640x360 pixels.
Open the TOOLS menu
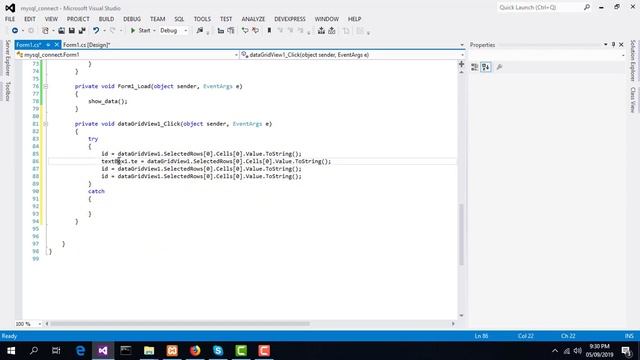click(202, 19)
